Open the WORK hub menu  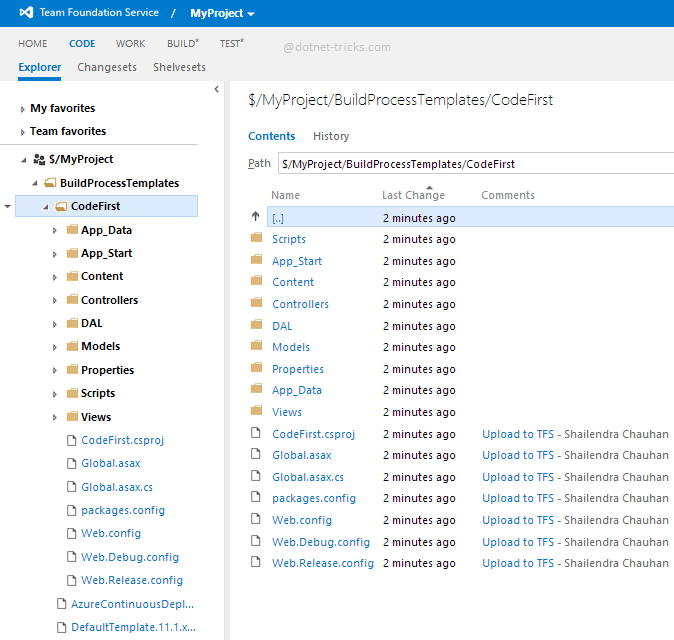[x=130, y=44]
